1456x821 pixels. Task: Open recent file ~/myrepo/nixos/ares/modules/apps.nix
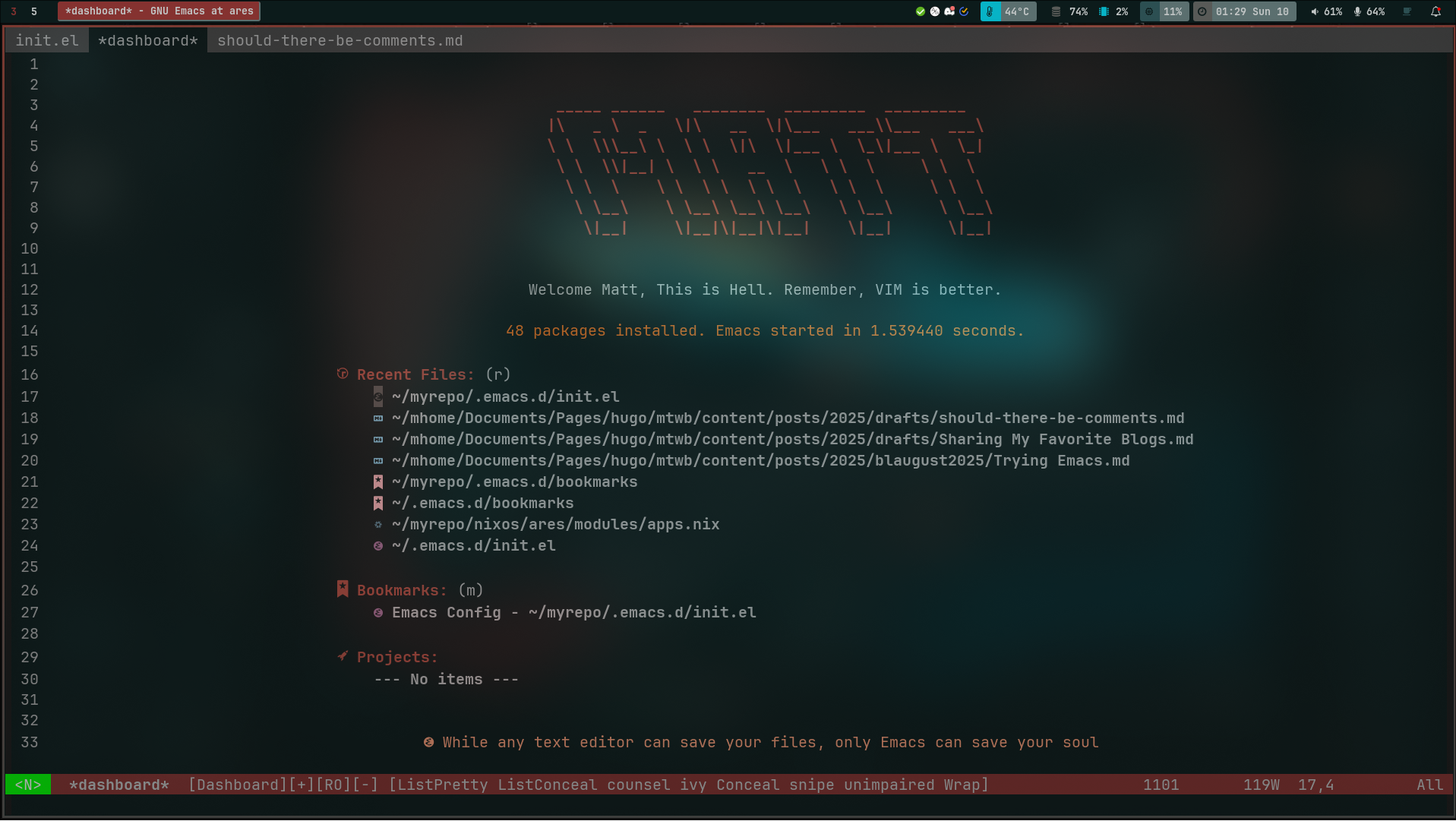coord(556,524)
